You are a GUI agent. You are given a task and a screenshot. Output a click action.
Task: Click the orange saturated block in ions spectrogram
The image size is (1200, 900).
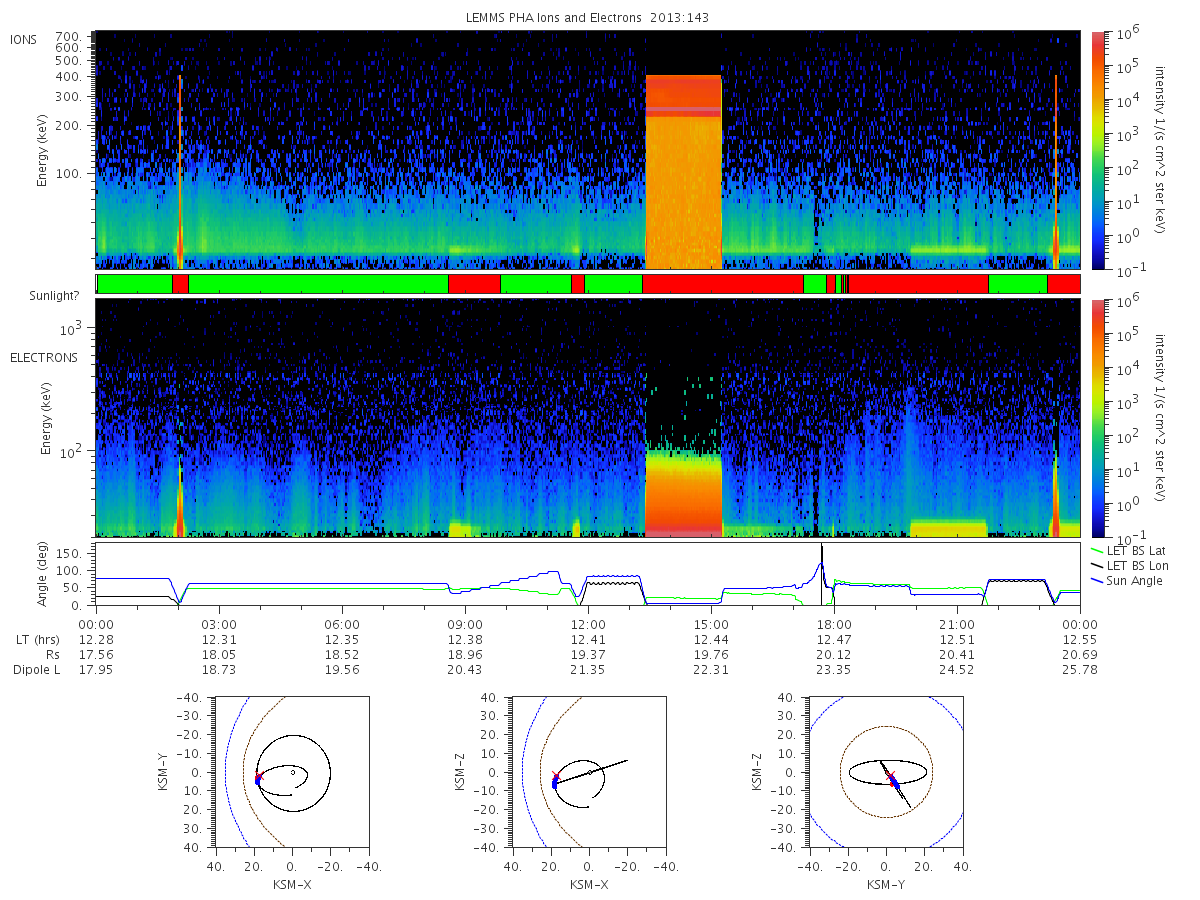[x=683, y=171]
